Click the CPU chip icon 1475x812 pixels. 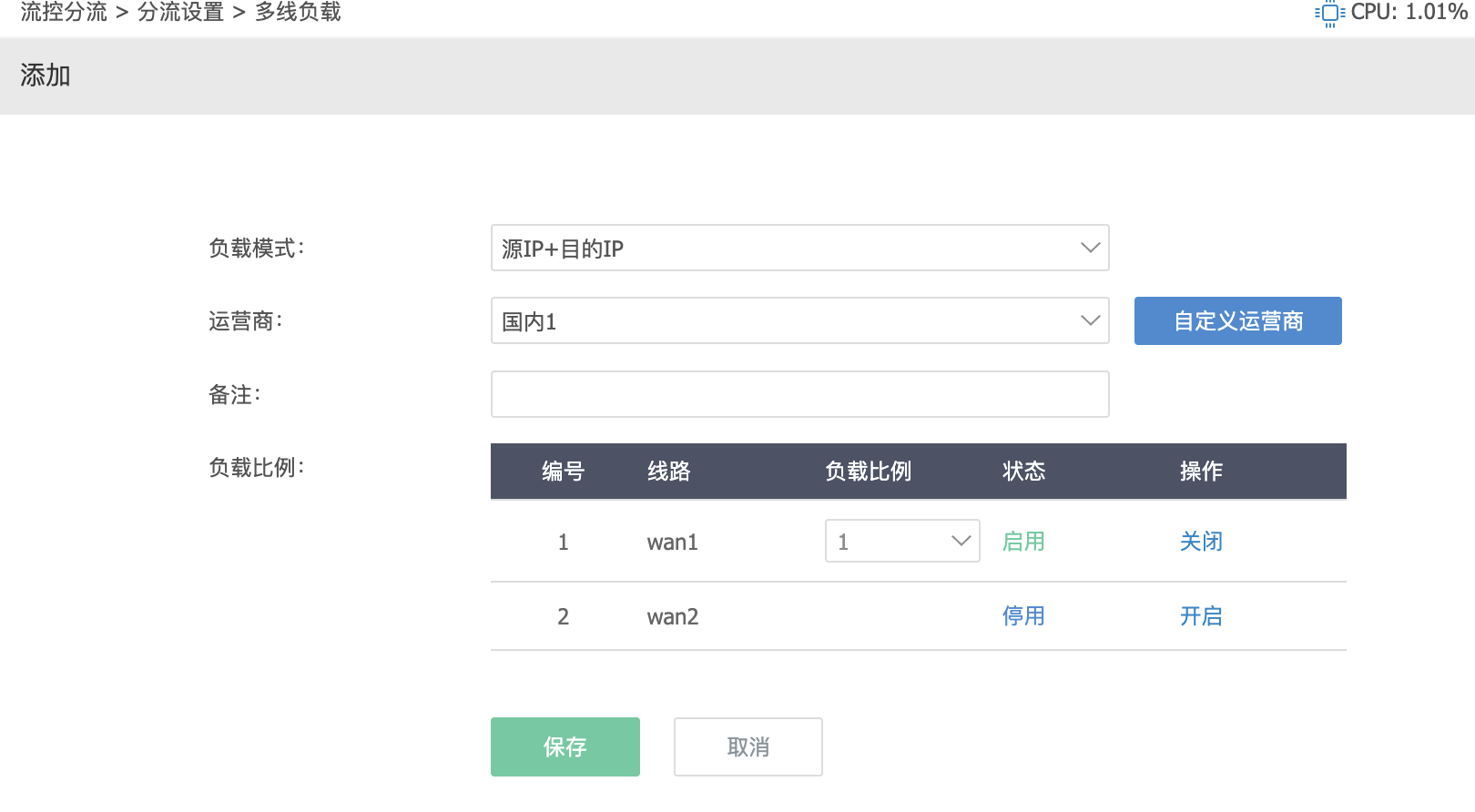[x=1329, y=13]
